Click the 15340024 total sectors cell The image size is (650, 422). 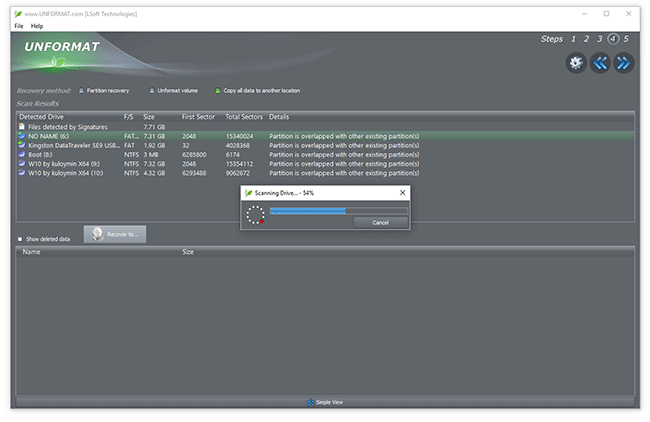[x=239, y=136]
